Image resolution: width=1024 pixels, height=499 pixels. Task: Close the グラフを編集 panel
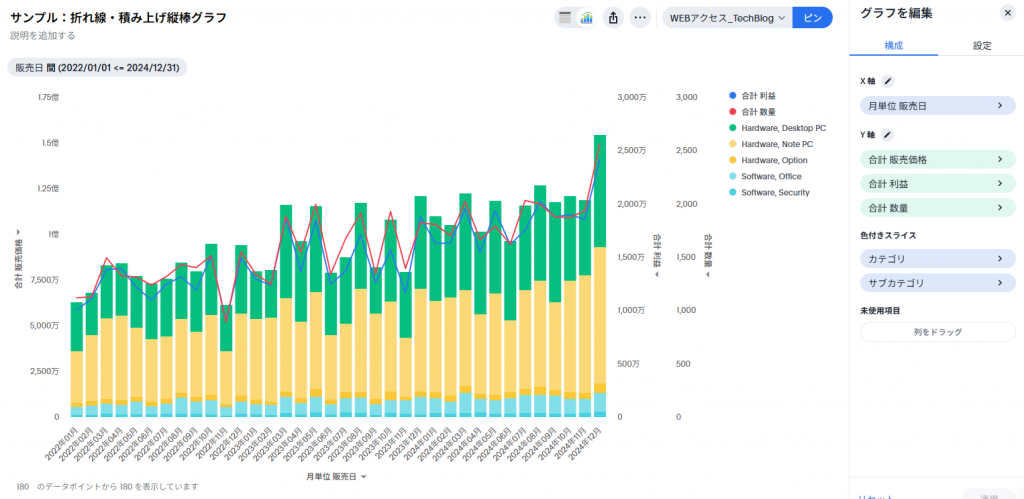(x=1007, y=13)
